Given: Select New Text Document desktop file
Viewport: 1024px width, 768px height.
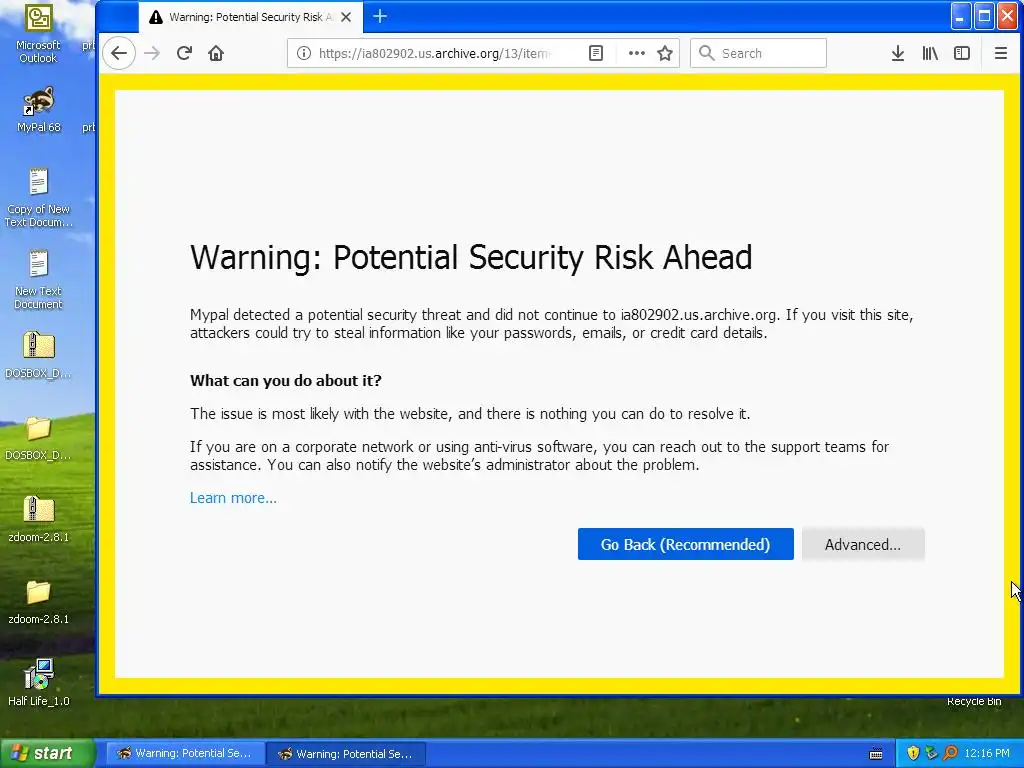Looking at the screenshot, I should tap(38, 280).
